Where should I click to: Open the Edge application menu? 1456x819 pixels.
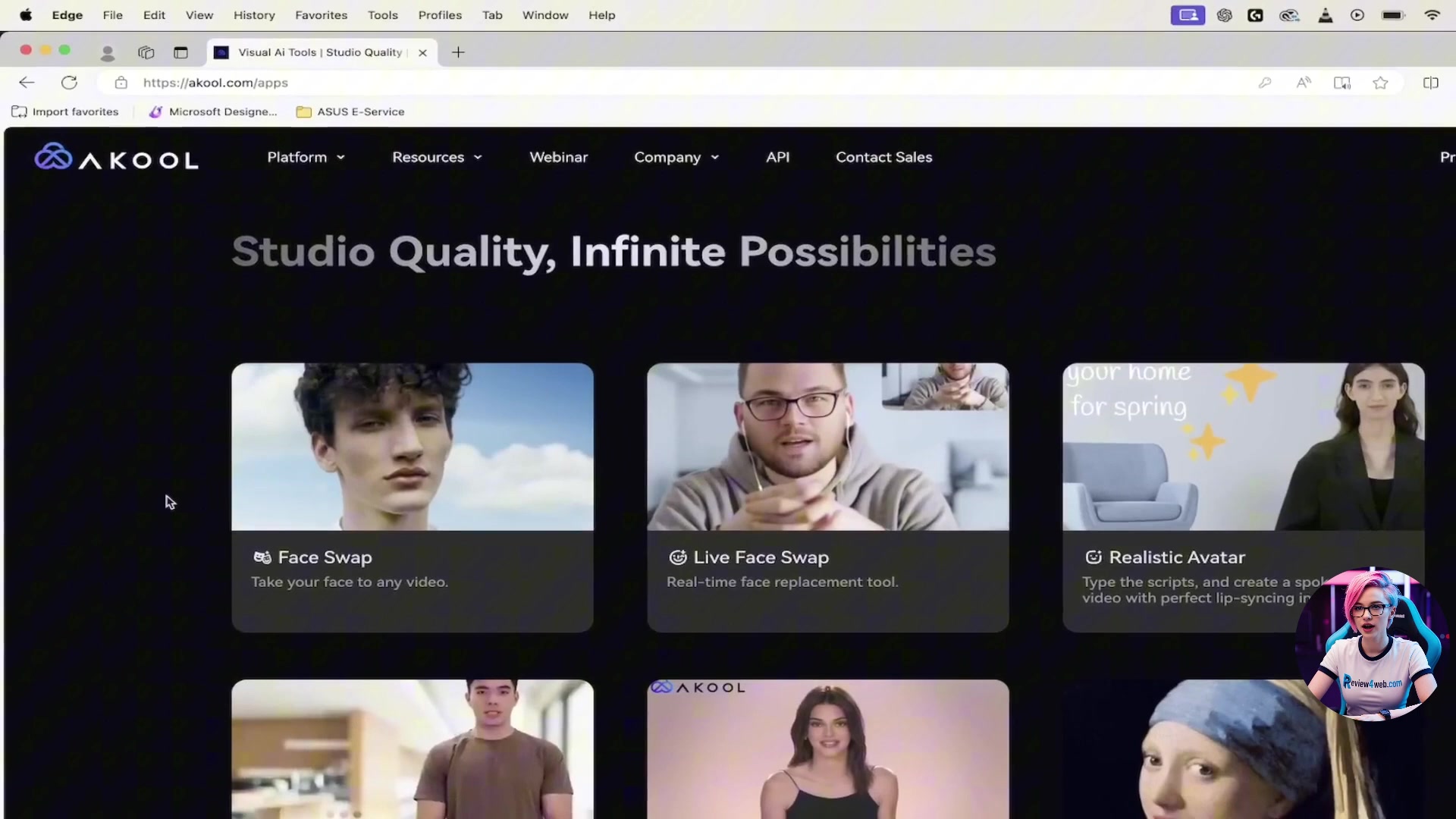[x=67, y=15]
